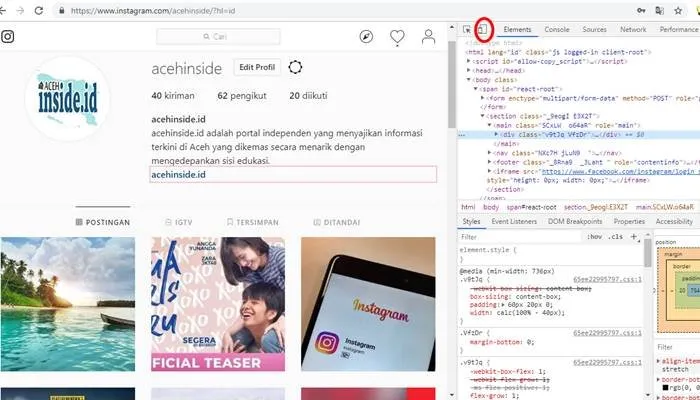
Task: Open the acehinside.id bio link
Action: (x=179, y=175)
